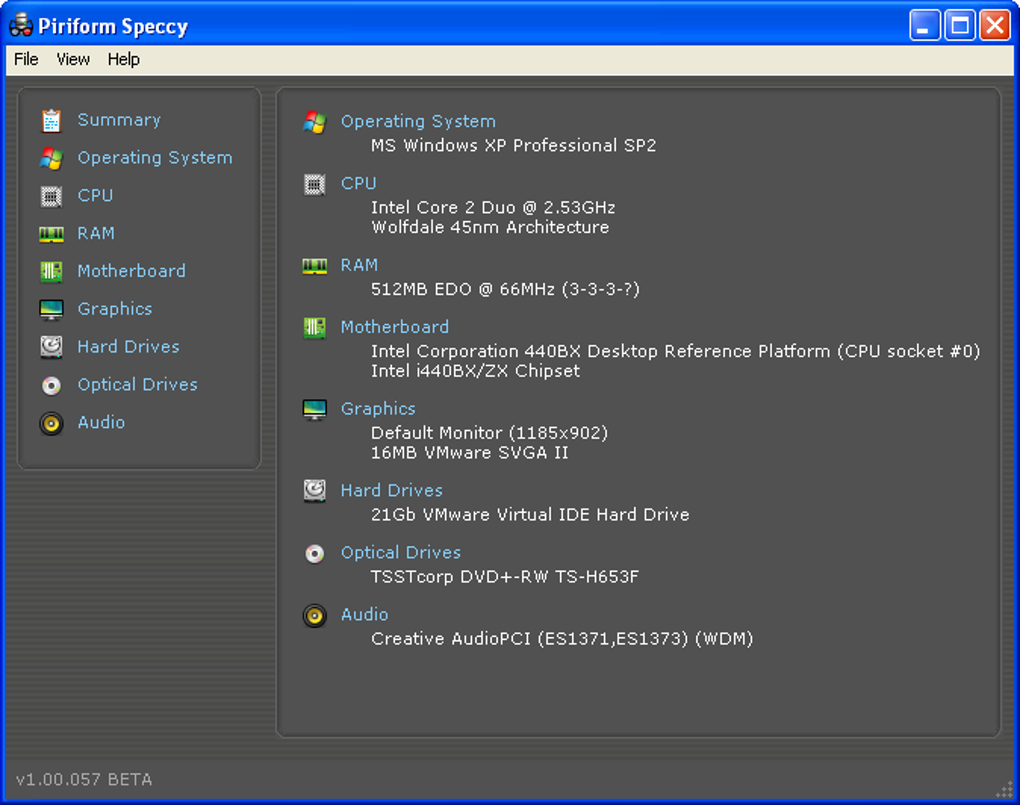Open the Operating System heading link in main panel
This screenshot has height=805, width=1020.
(418, 122)
